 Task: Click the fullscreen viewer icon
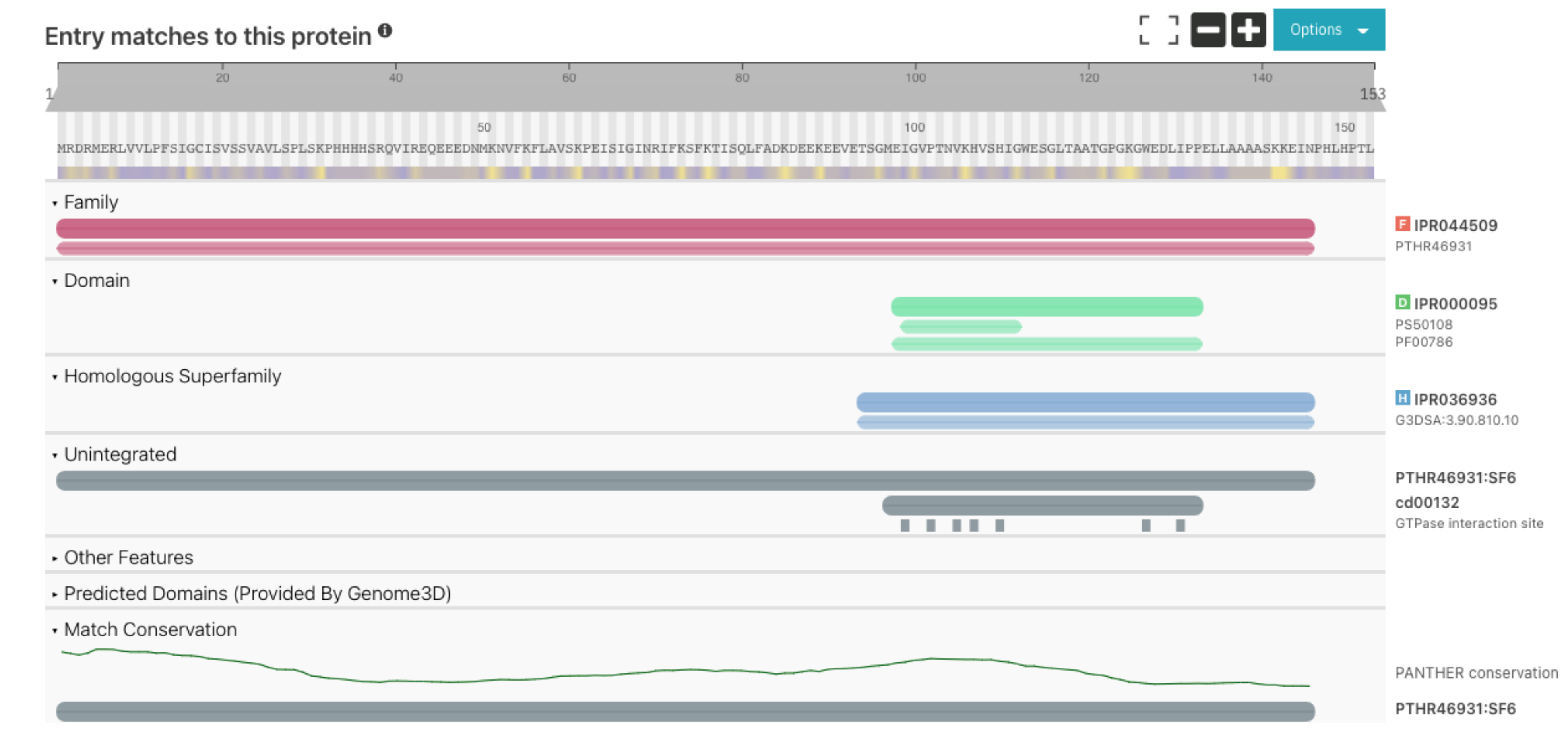click(1158, 30)
